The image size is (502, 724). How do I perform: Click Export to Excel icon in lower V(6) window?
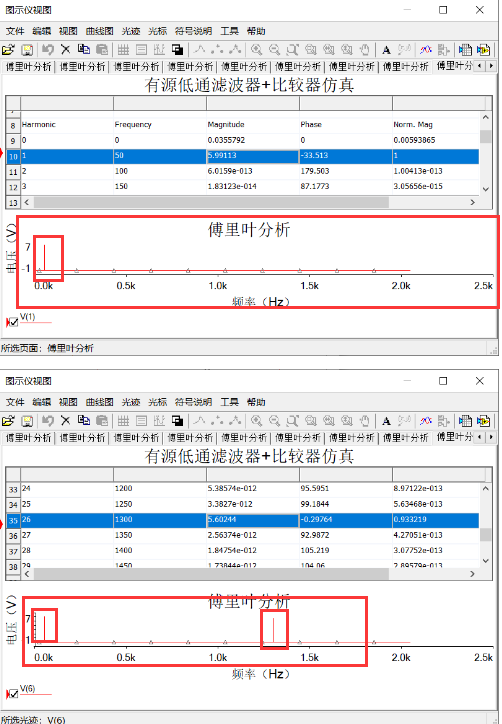(x=465, y=421)
